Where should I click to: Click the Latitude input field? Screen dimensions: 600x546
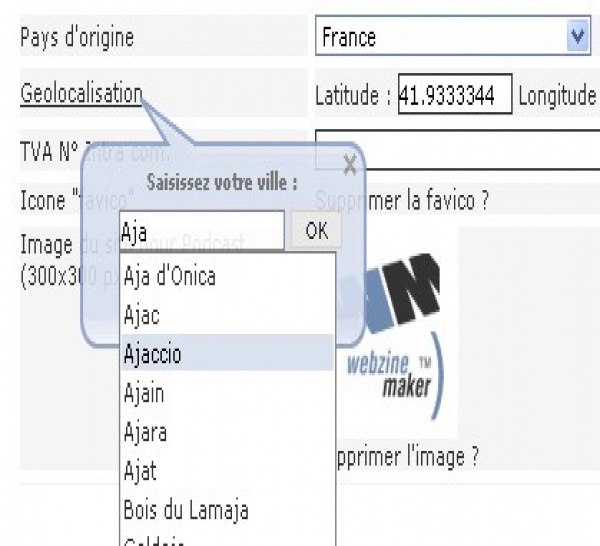pos(455,95)
